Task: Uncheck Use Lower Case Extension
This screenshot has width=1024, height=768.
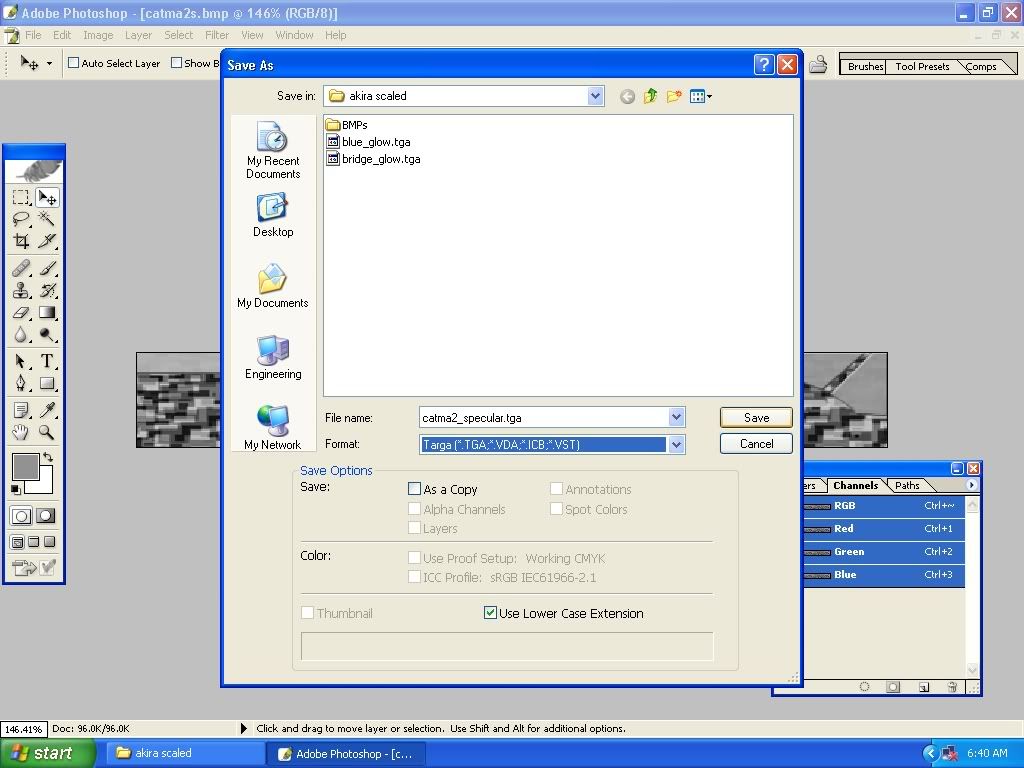Action: 490,613
